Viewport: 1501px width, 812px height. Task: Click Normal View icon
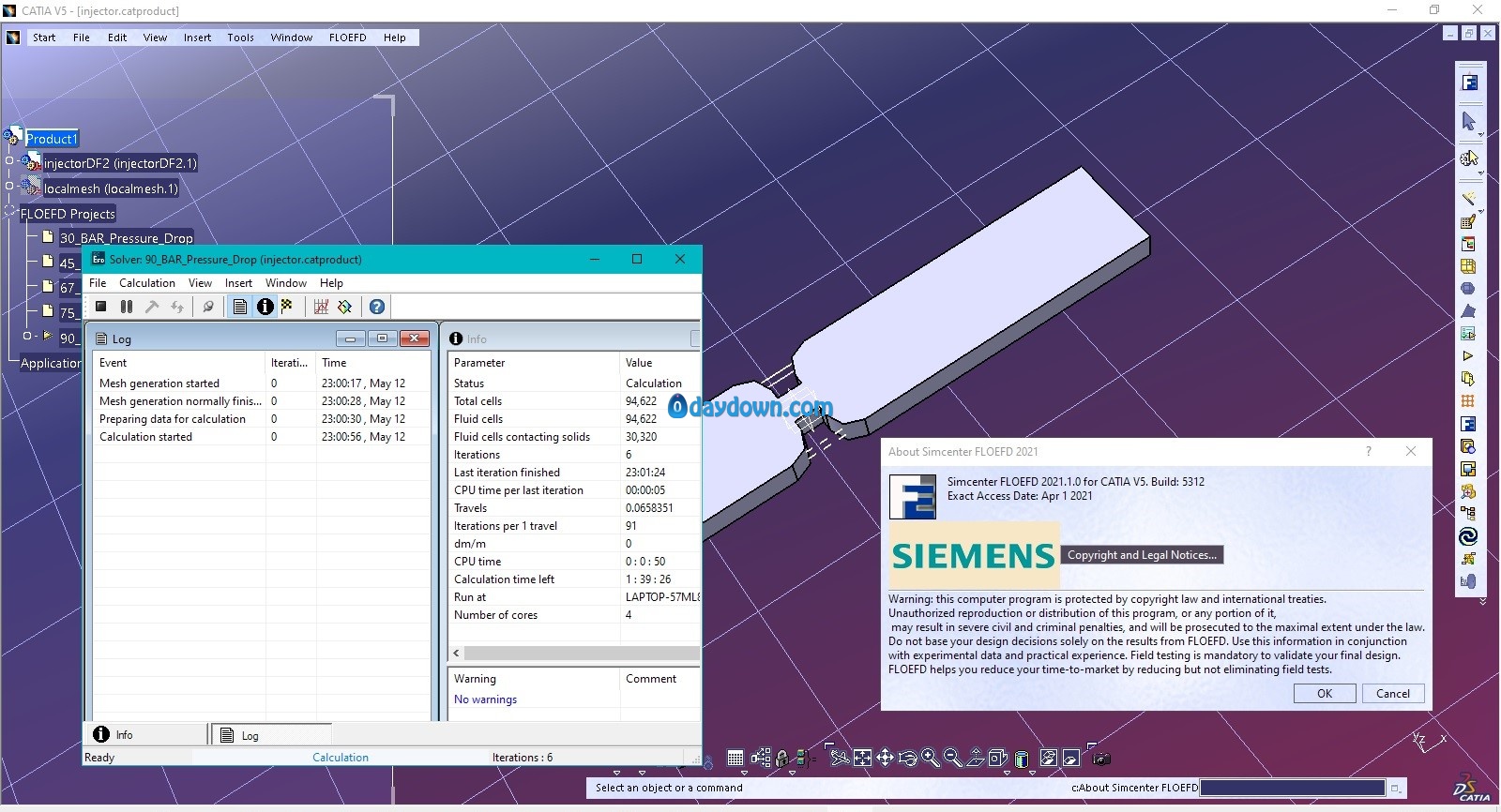976,758
